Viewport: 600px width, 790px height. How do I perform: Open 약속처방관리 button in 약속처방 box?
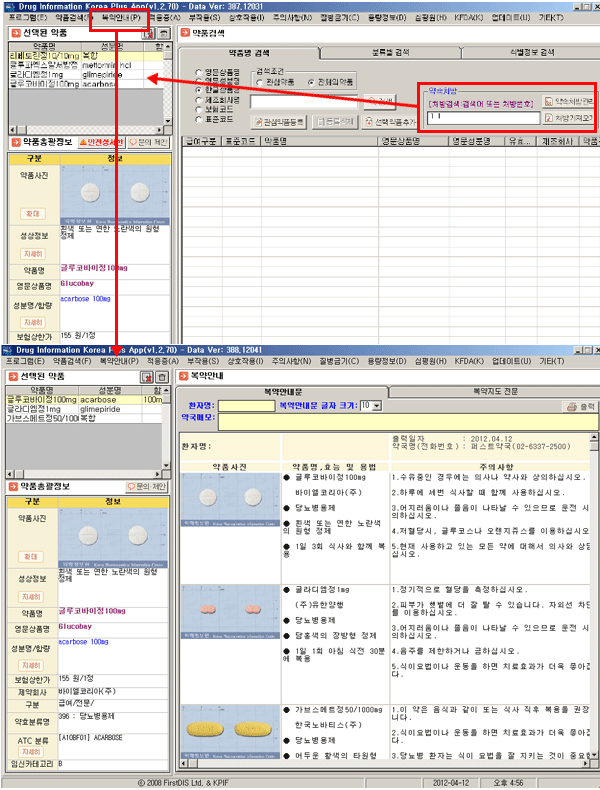[569, 101]
